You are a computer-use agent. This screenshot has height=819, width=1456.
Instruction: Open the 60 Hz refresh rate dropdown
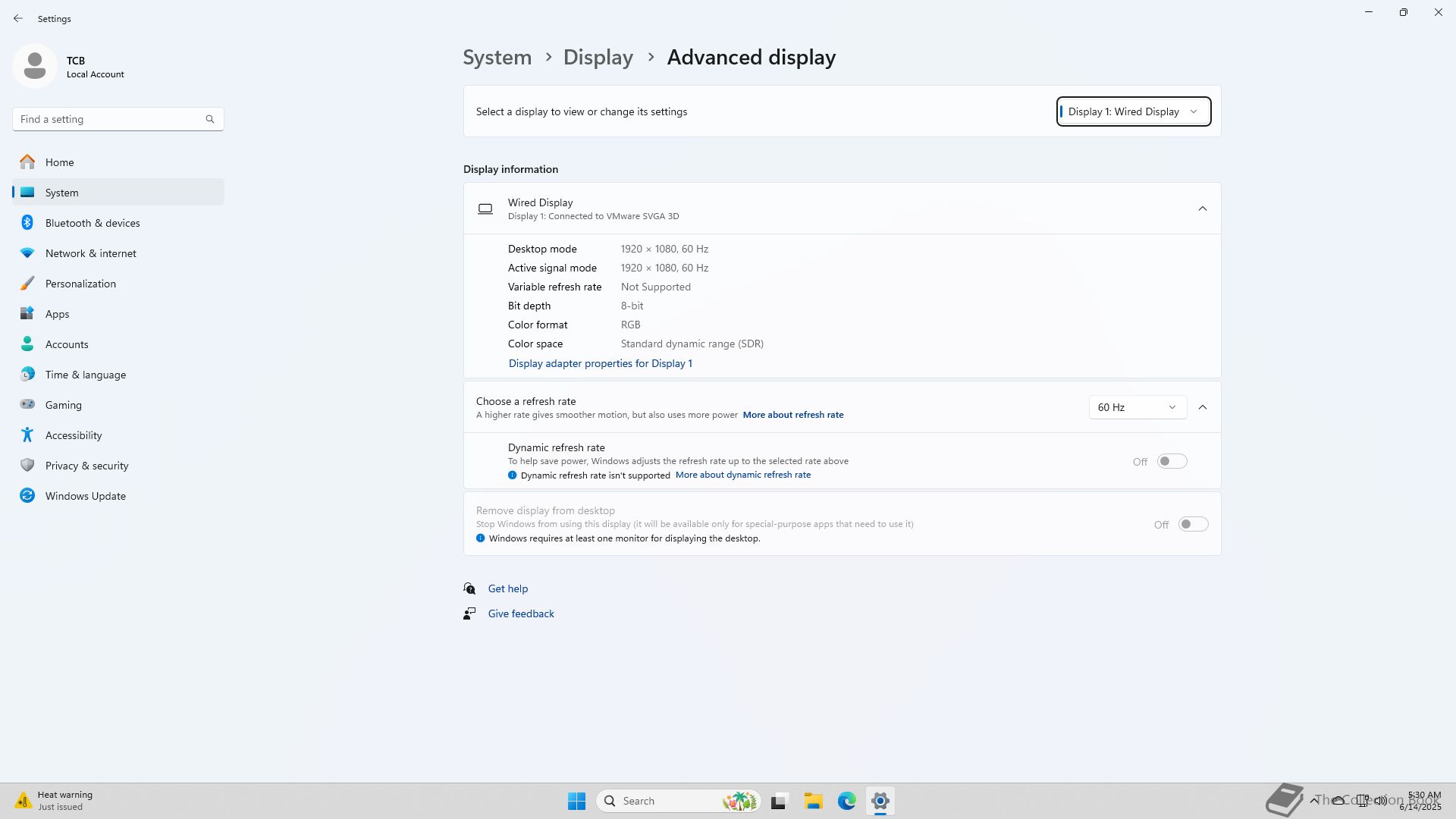[1137, 407]
